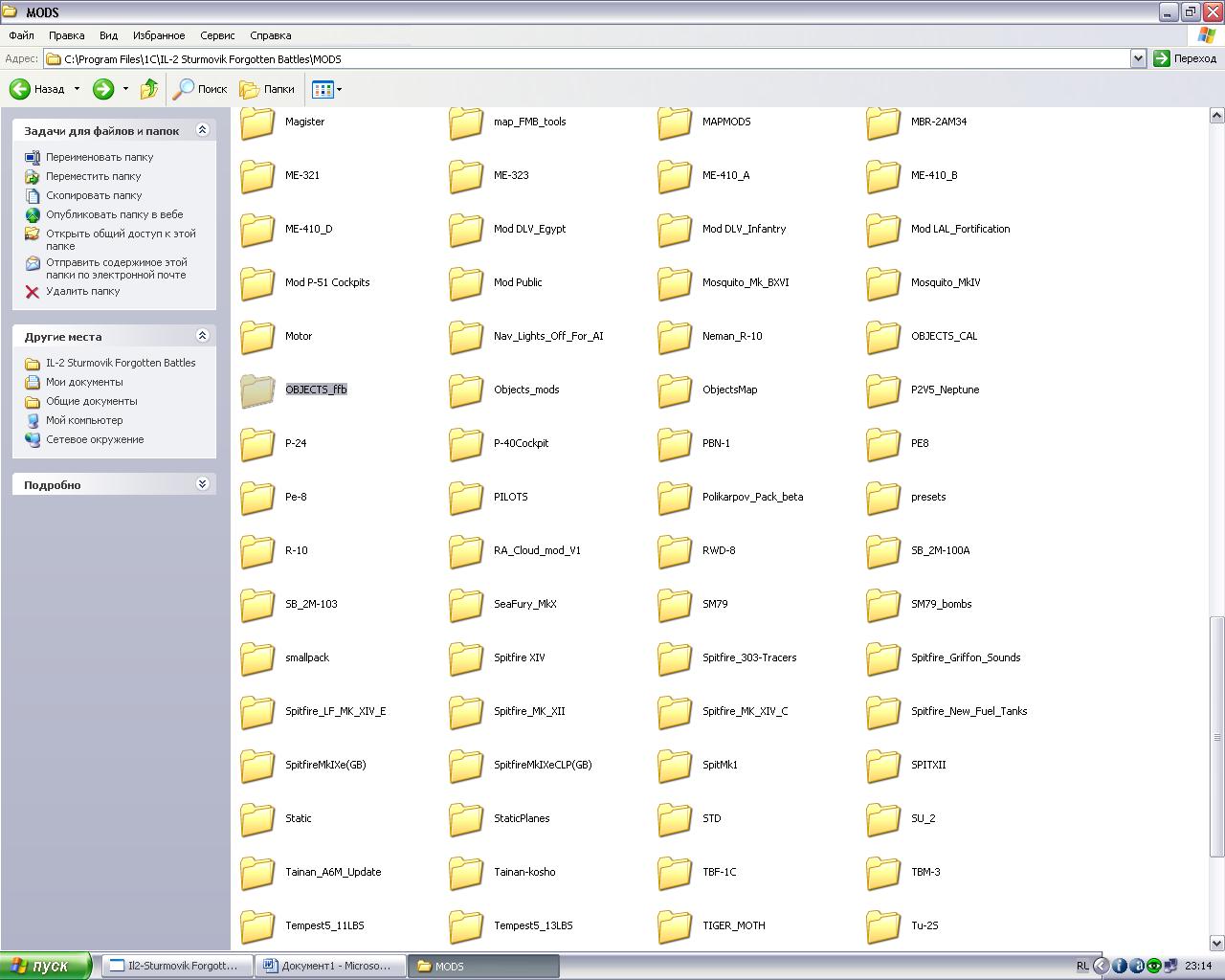Switch to Документ1 - Microsoft Word taskbar button
The width and height of the screenshot is (1225, 980).
(x=330, y=966)
